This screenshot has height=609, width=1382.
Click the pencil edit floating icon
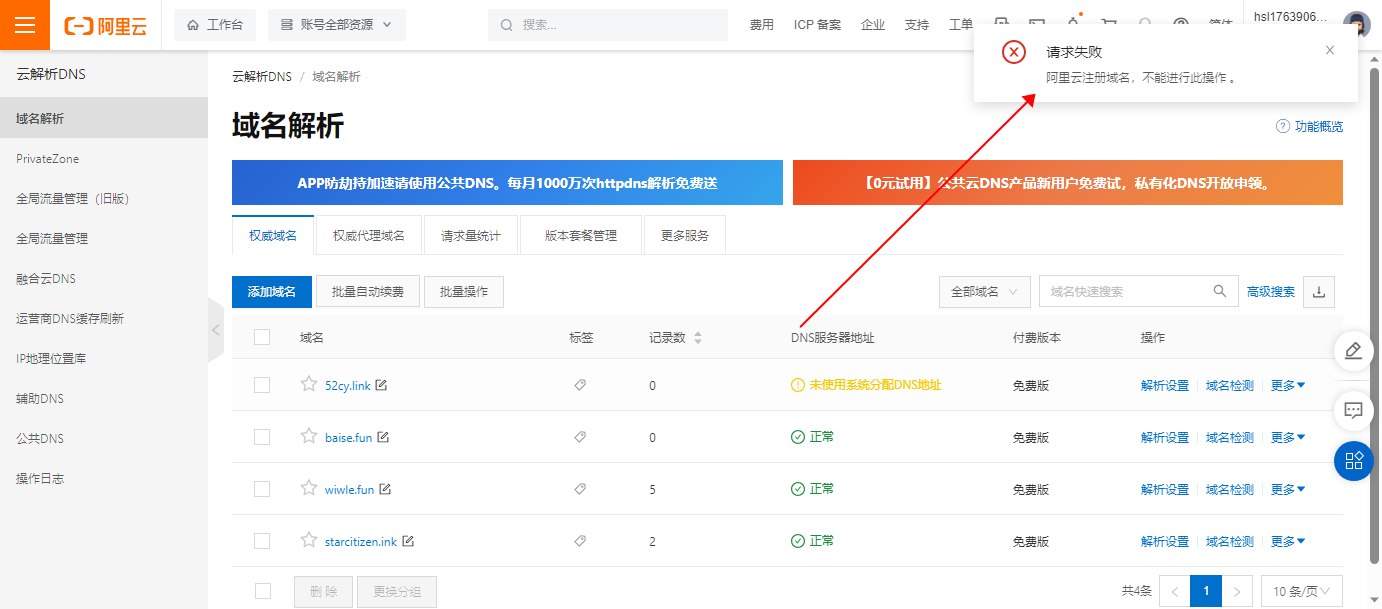point(1354,351)
